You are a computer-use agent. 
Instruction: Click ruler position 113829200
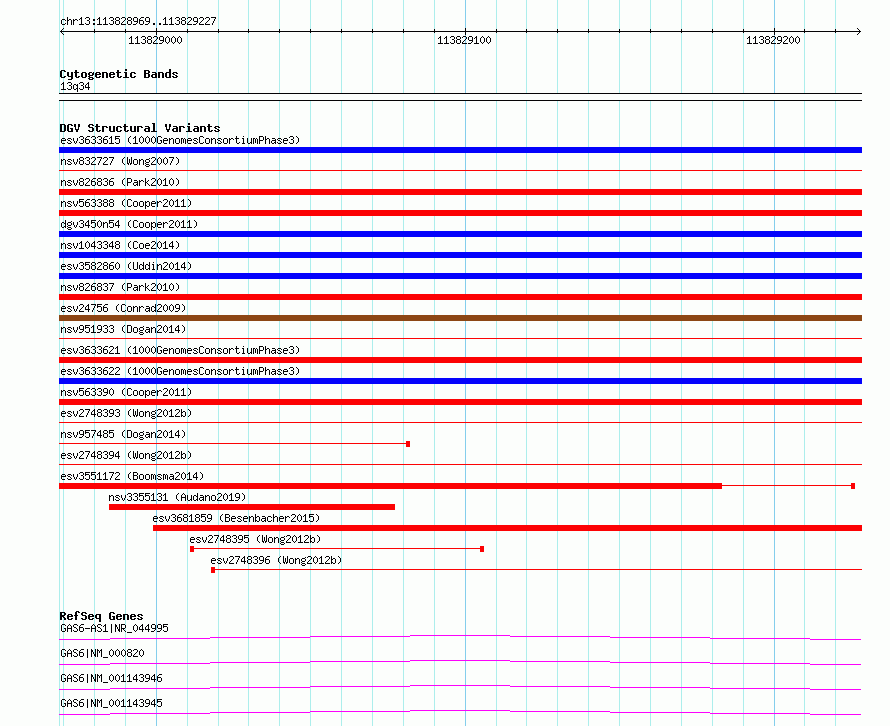(x=773, y=40)
